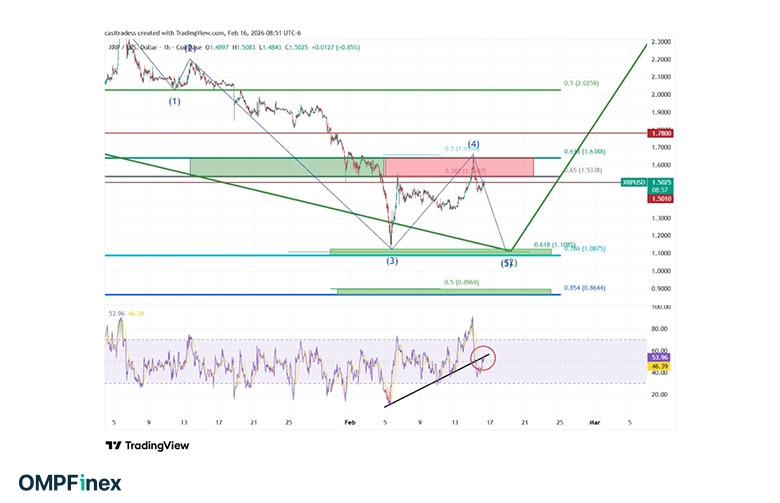
Task: Select the wave (4) label marker
Action: click(x=473, y=144)
